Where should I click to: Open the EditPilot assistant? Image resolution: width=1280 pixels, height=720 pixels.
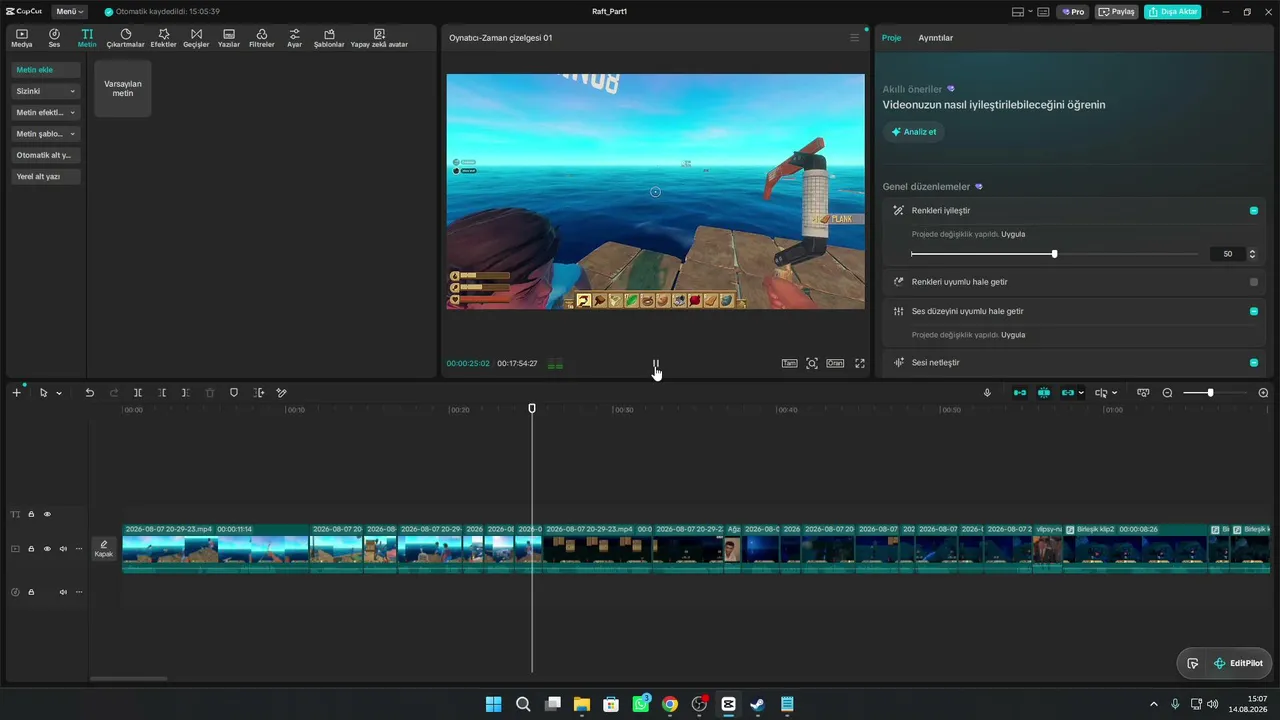tap(1238, 663)
